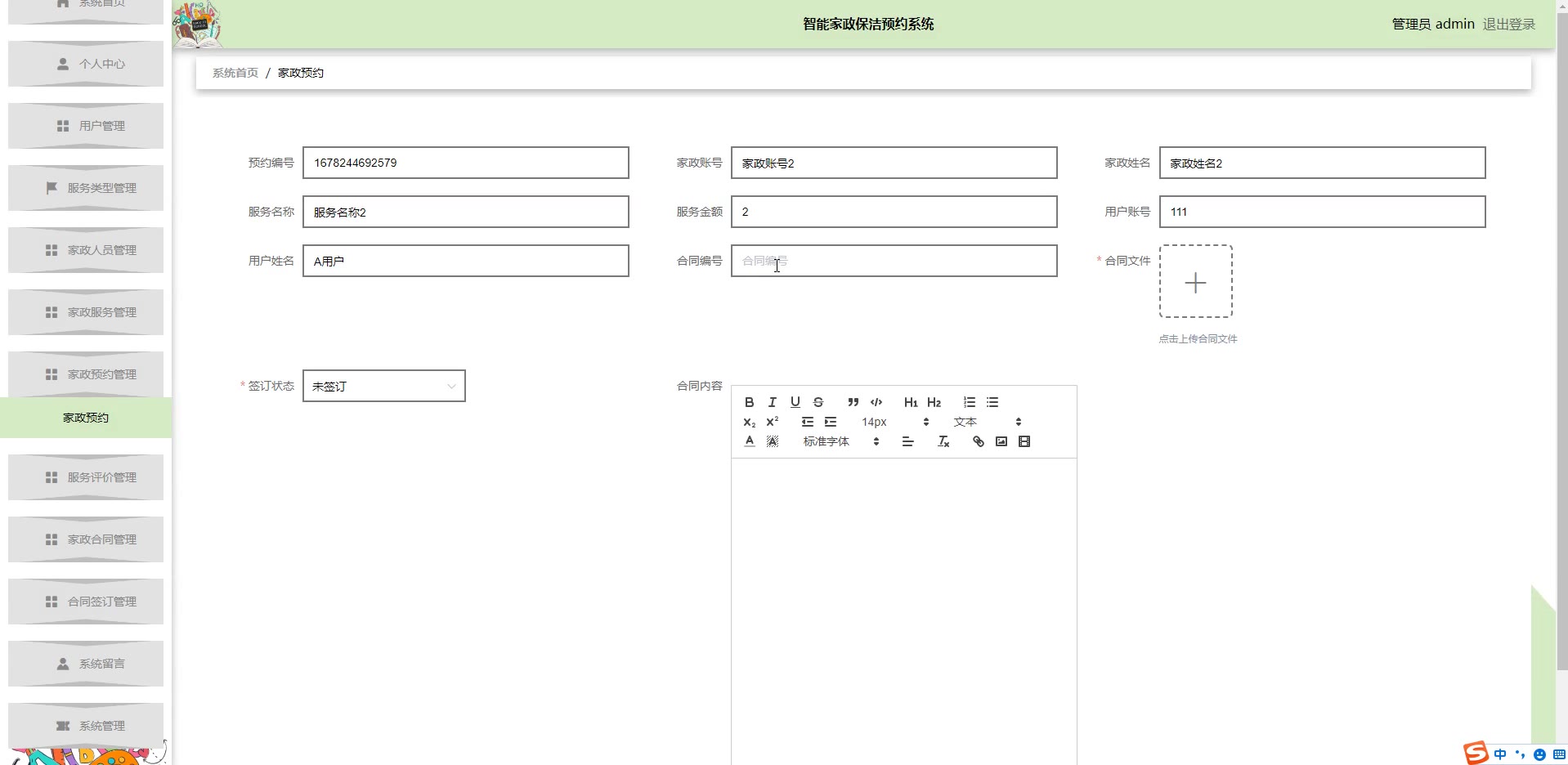Click the 管理员 admin user label
This screenshot has height=765, width=1568.
[x=1433, y=25]
